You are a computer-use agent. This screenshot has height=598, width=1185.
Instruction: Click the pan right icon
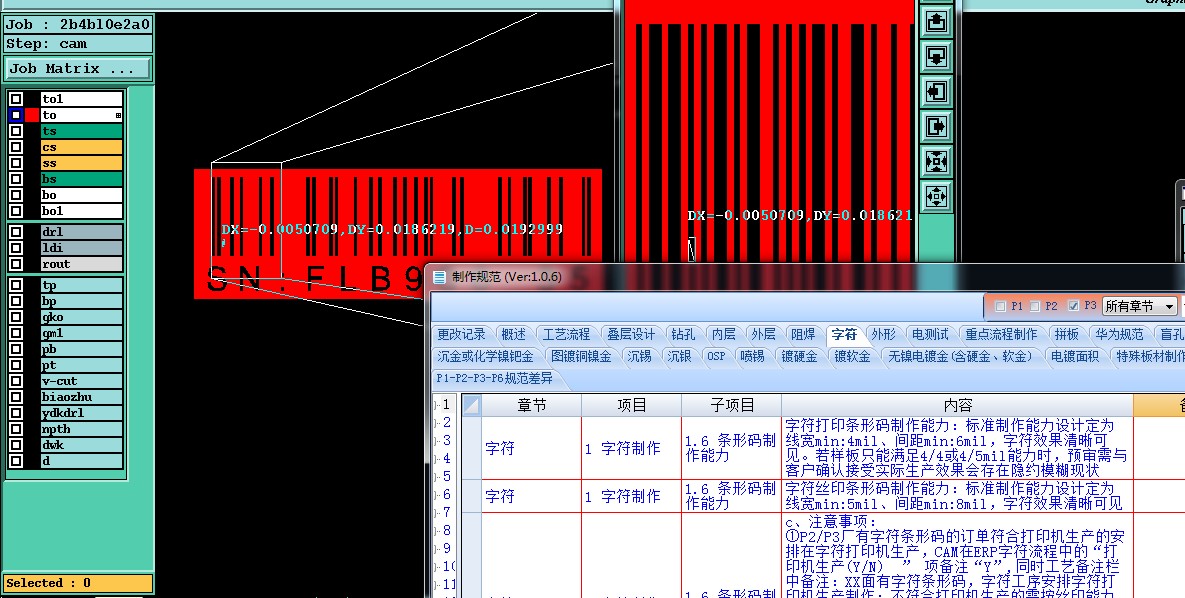pos(937,126)
